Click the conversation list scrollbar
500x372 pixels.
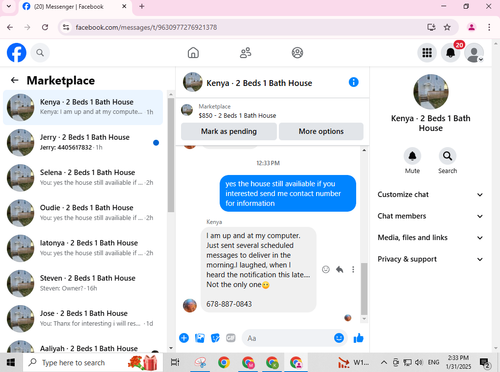(x=171, y=155)
